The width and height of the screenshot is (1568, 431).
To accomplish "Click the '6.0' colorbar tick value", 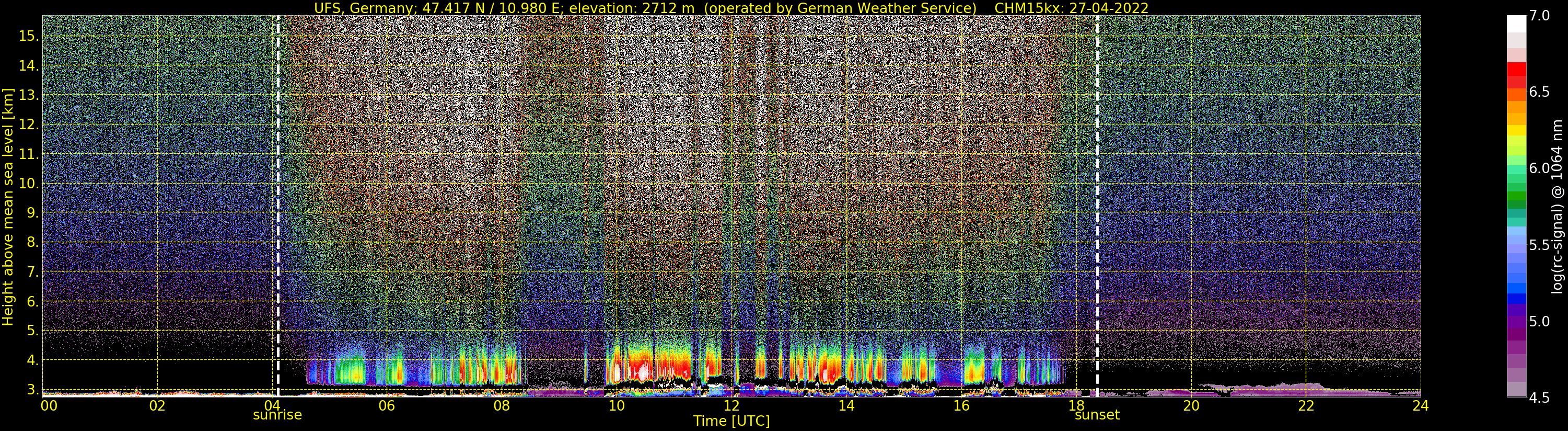I will [1539, 168].
